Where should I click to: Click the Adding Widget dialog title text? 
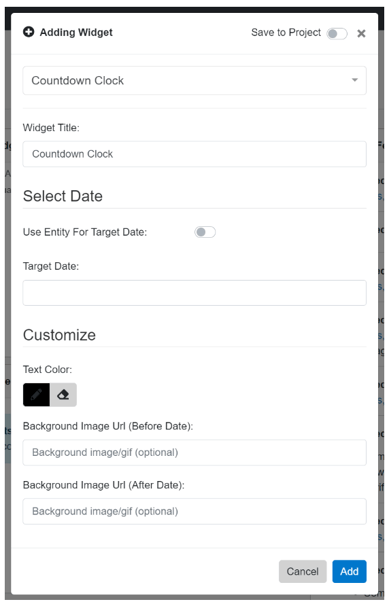pos(76,32)
